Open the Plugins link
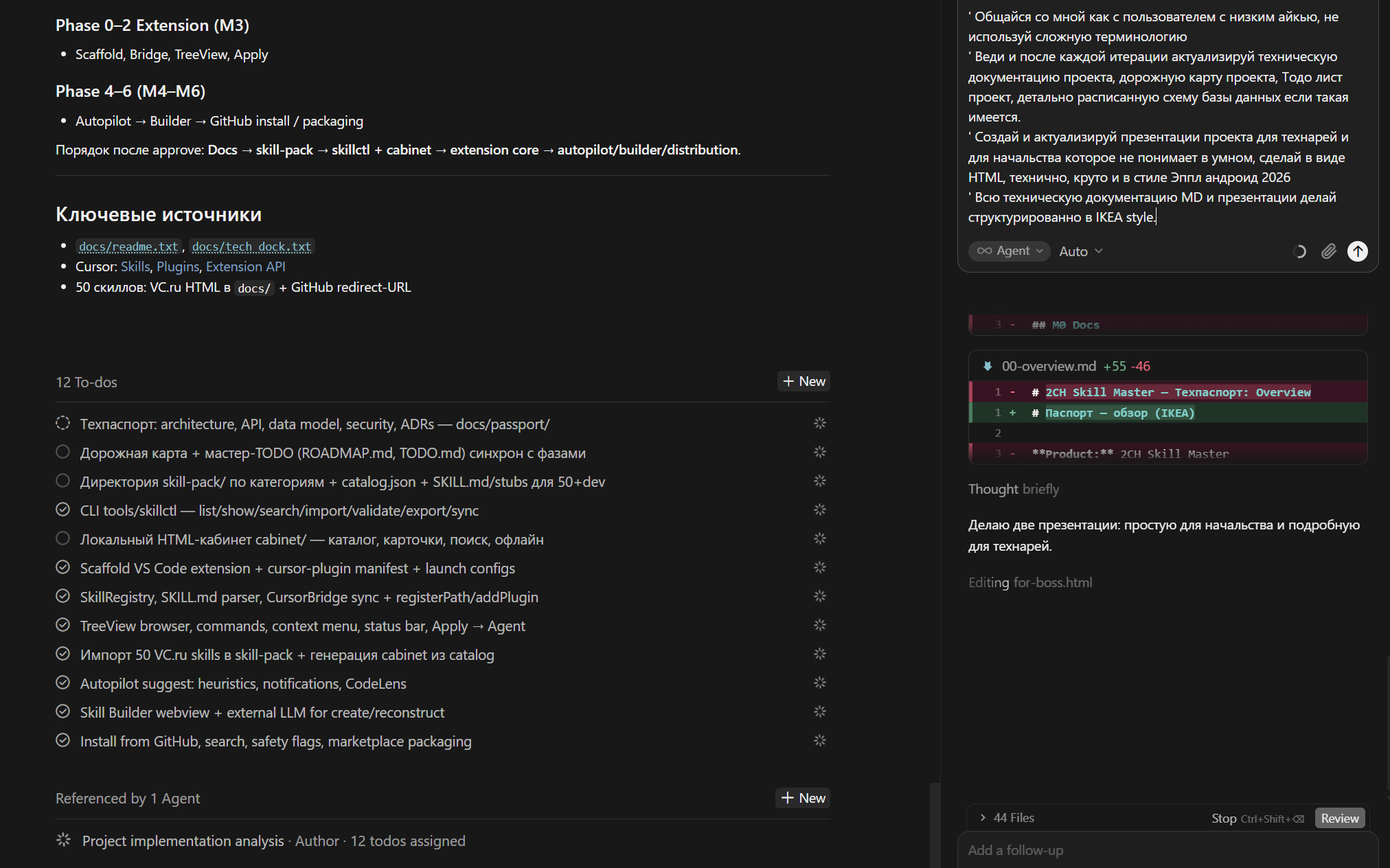 [178, 266]
